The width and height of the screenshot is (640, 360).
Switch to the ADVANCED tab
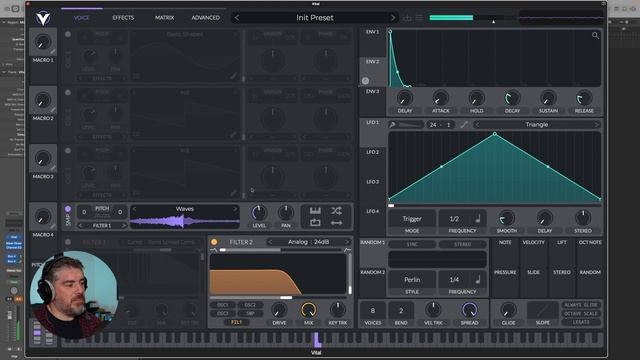(x=206, y=18)
